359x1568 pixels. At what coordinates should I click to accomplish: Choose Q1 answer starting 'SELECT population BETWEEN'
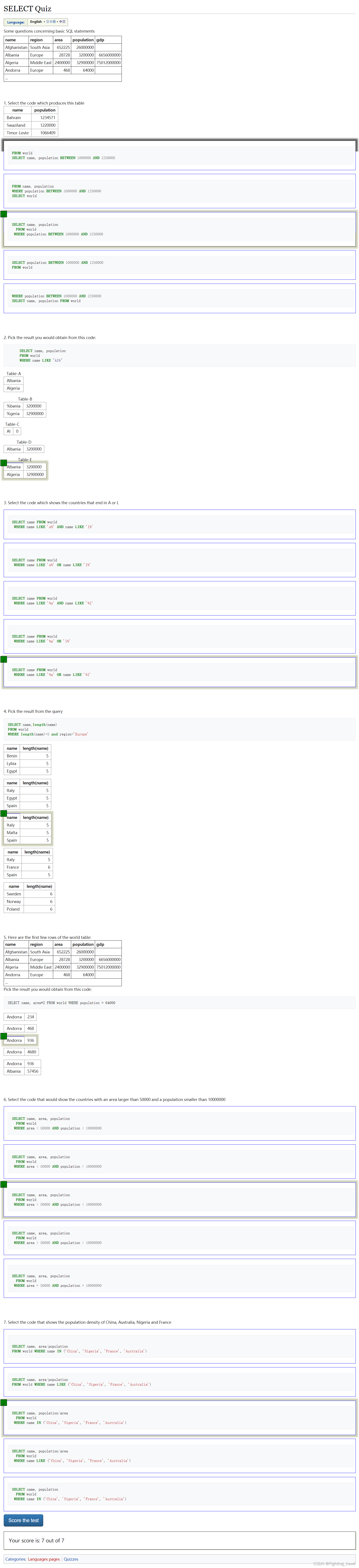pyautogui.click(x=180, y=265)
